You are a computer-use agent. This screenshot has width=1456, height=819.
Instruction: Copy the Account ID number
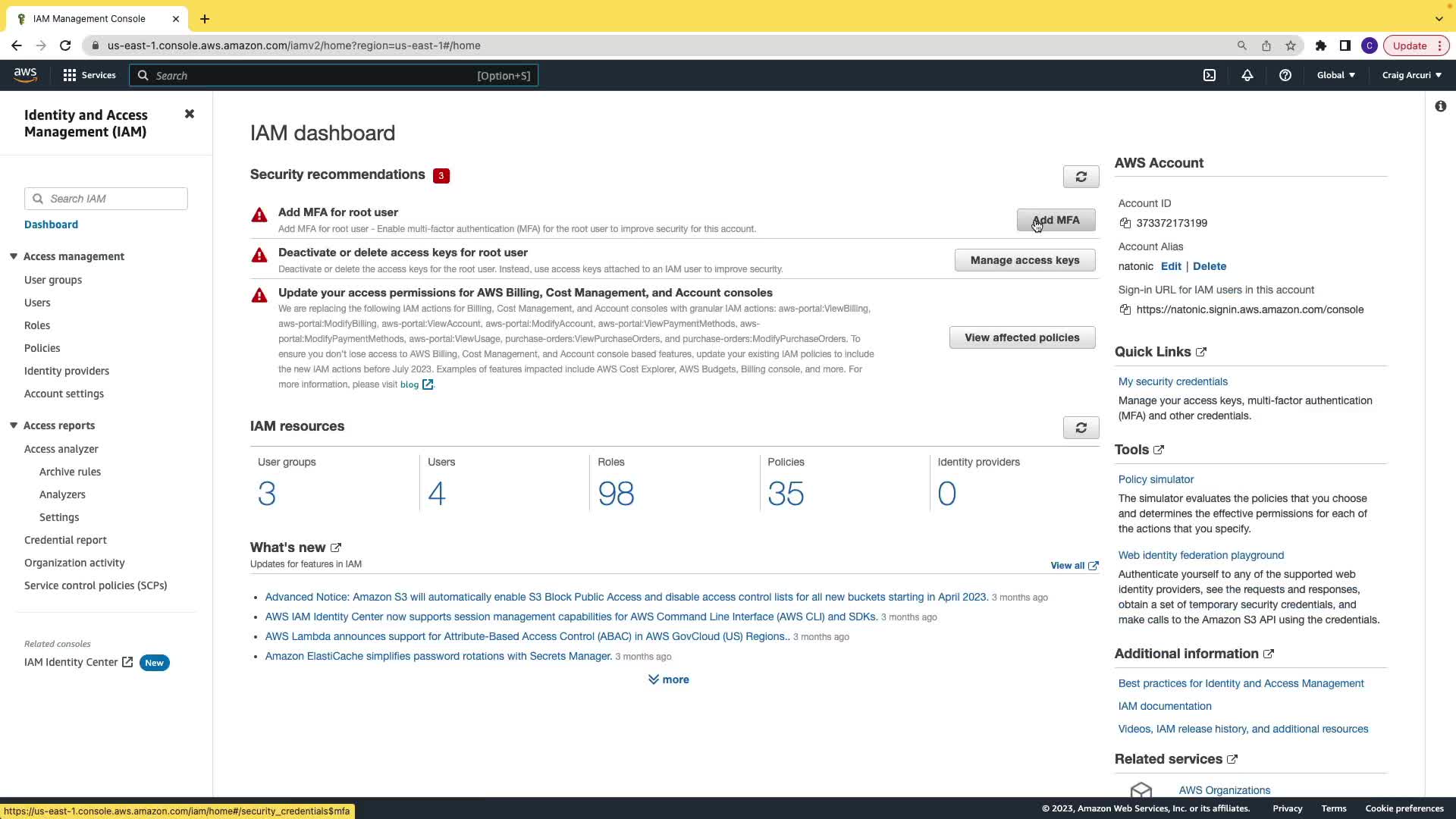(1125, 223)
